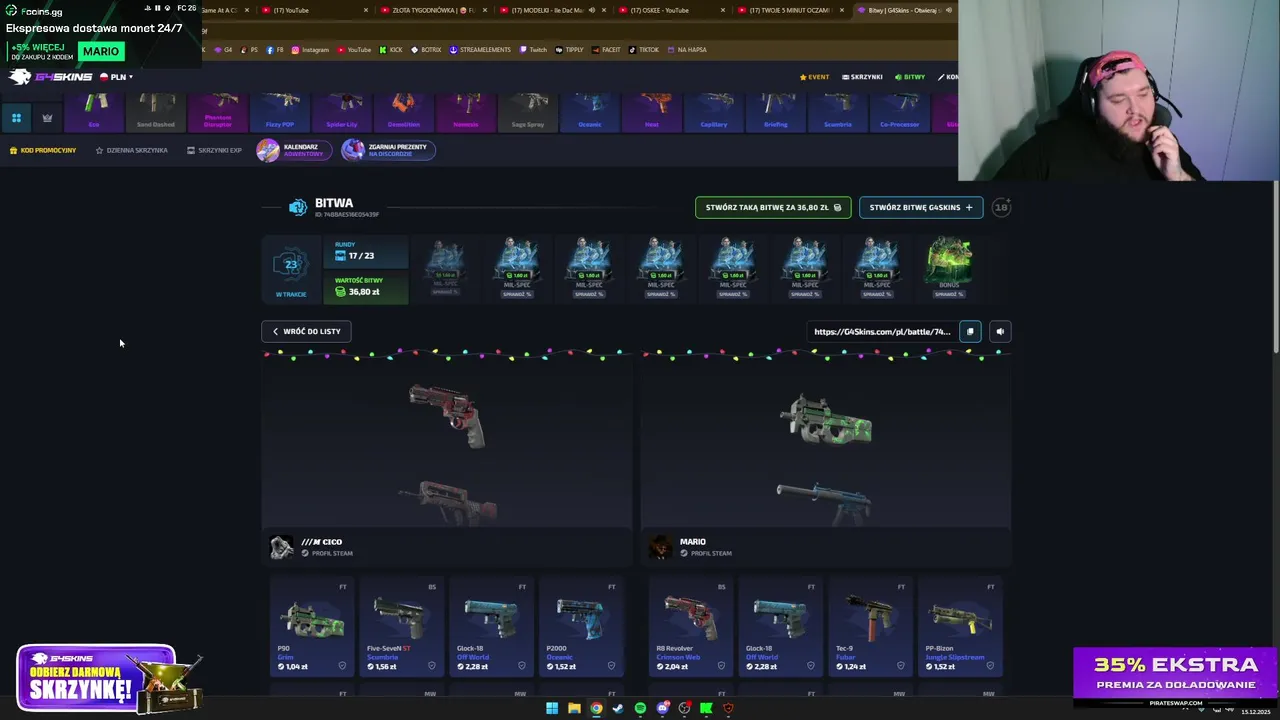Click MARIO player avatar
The height and width of the screenshot is (720, 1280).
(660, 547)
